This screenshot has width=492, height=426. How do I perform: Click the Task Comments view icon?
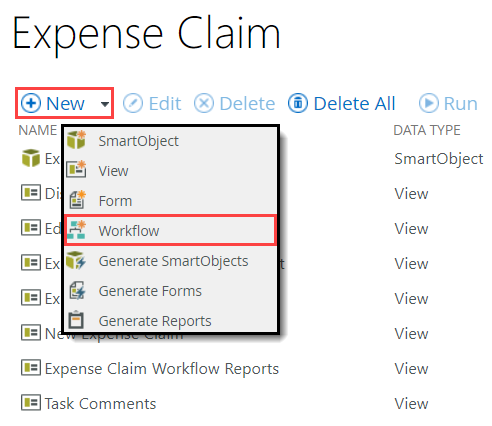click(31, 403)
